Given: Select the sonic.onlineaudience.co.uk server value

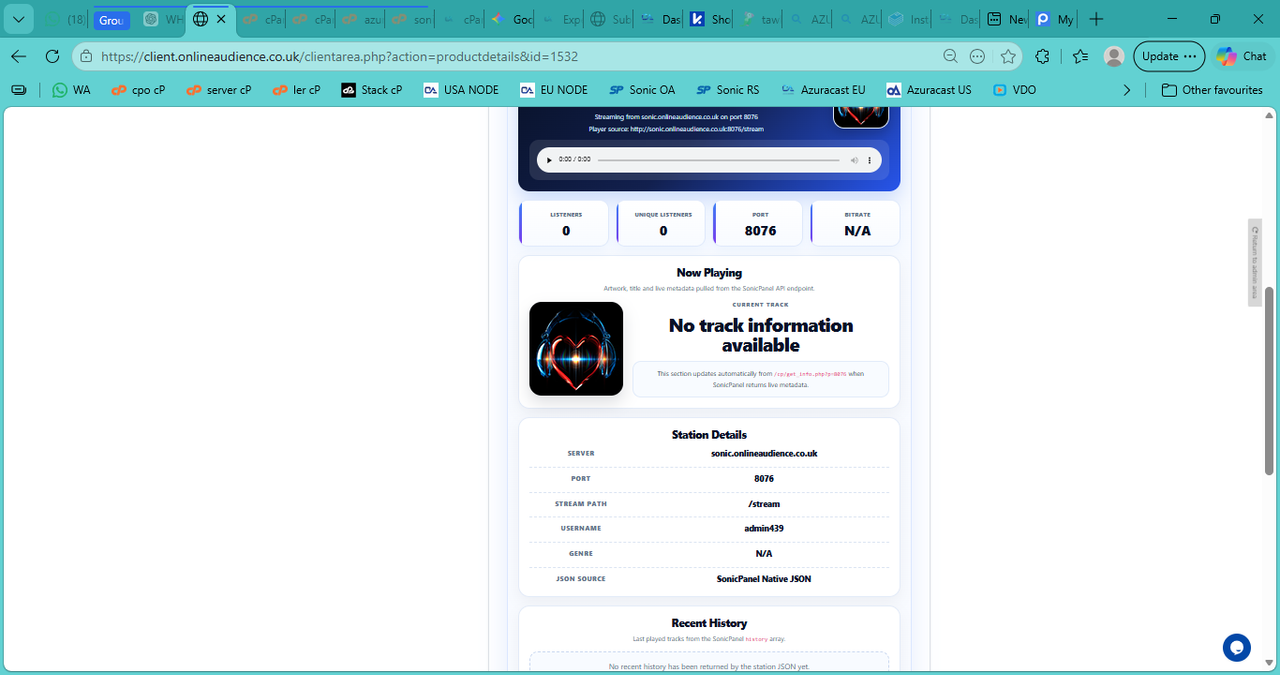Looking at the screenshot, I should click(764, 453).
